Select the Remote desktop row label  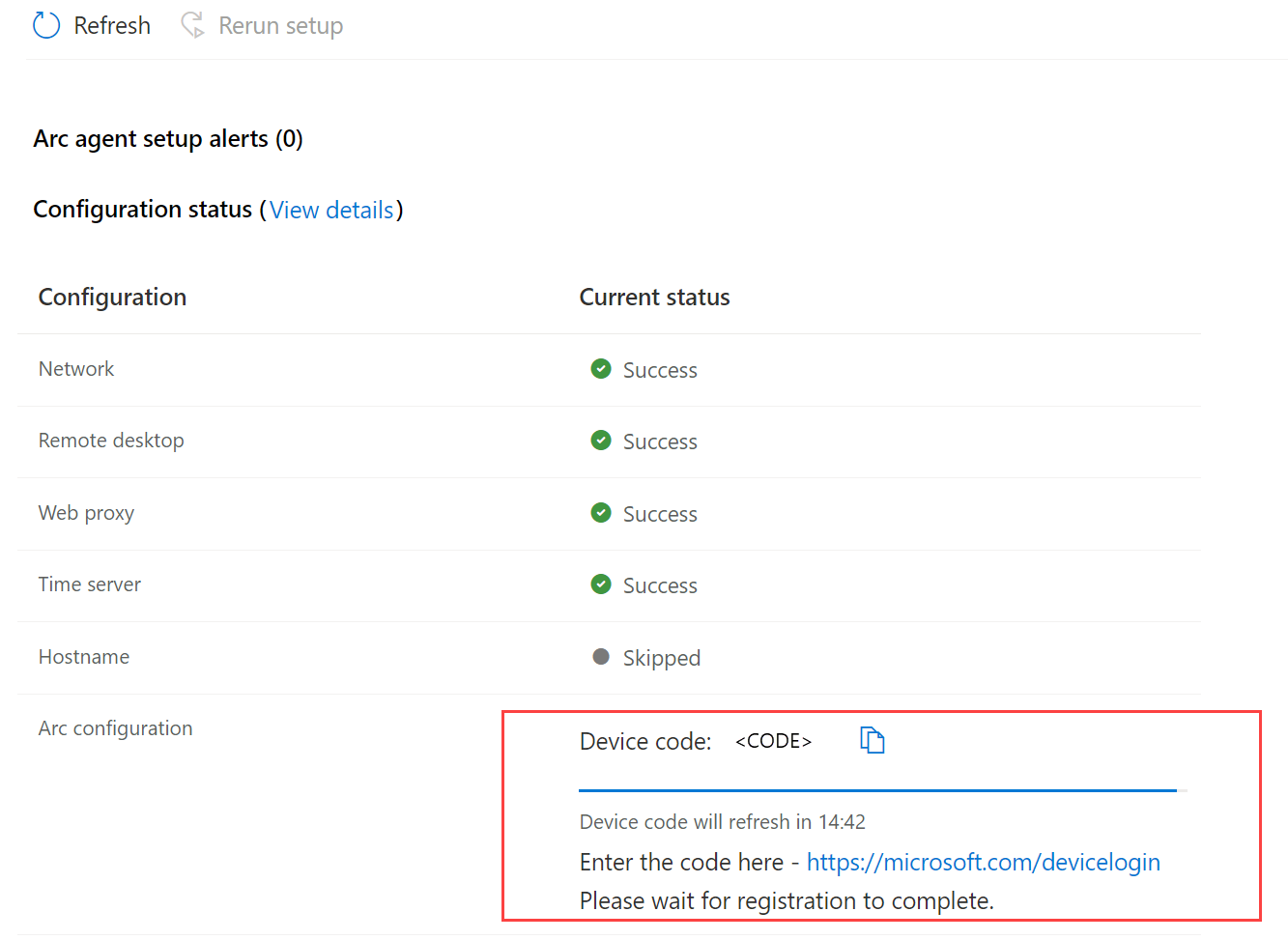tap(111, 441)
